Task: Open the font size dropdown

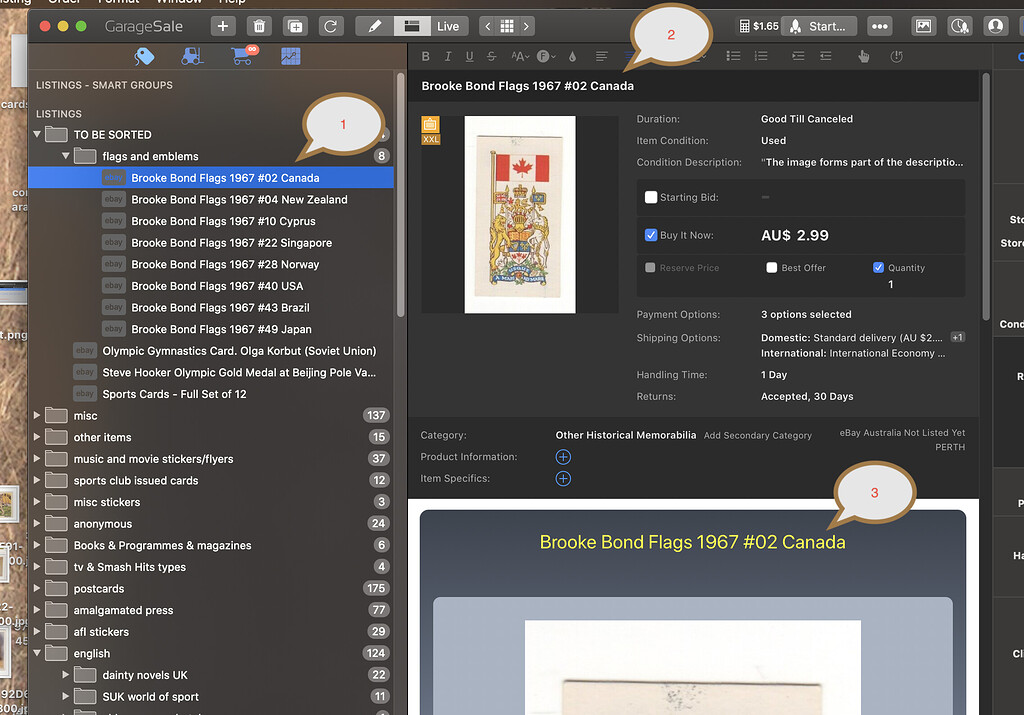Action: tap(520, 57)
